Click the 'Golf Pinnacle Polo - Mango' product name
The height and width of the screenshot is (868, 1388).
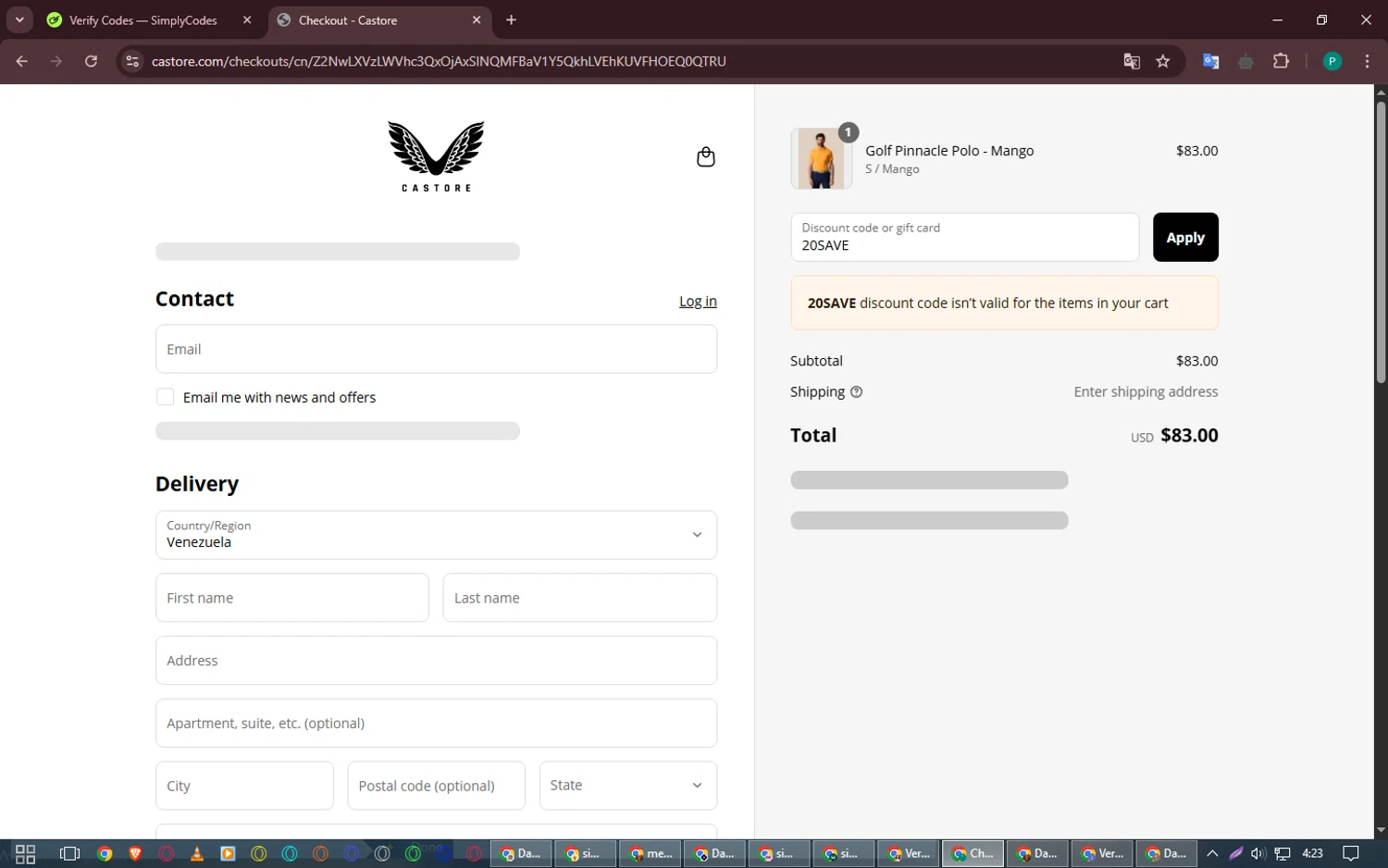click(949, 151)
